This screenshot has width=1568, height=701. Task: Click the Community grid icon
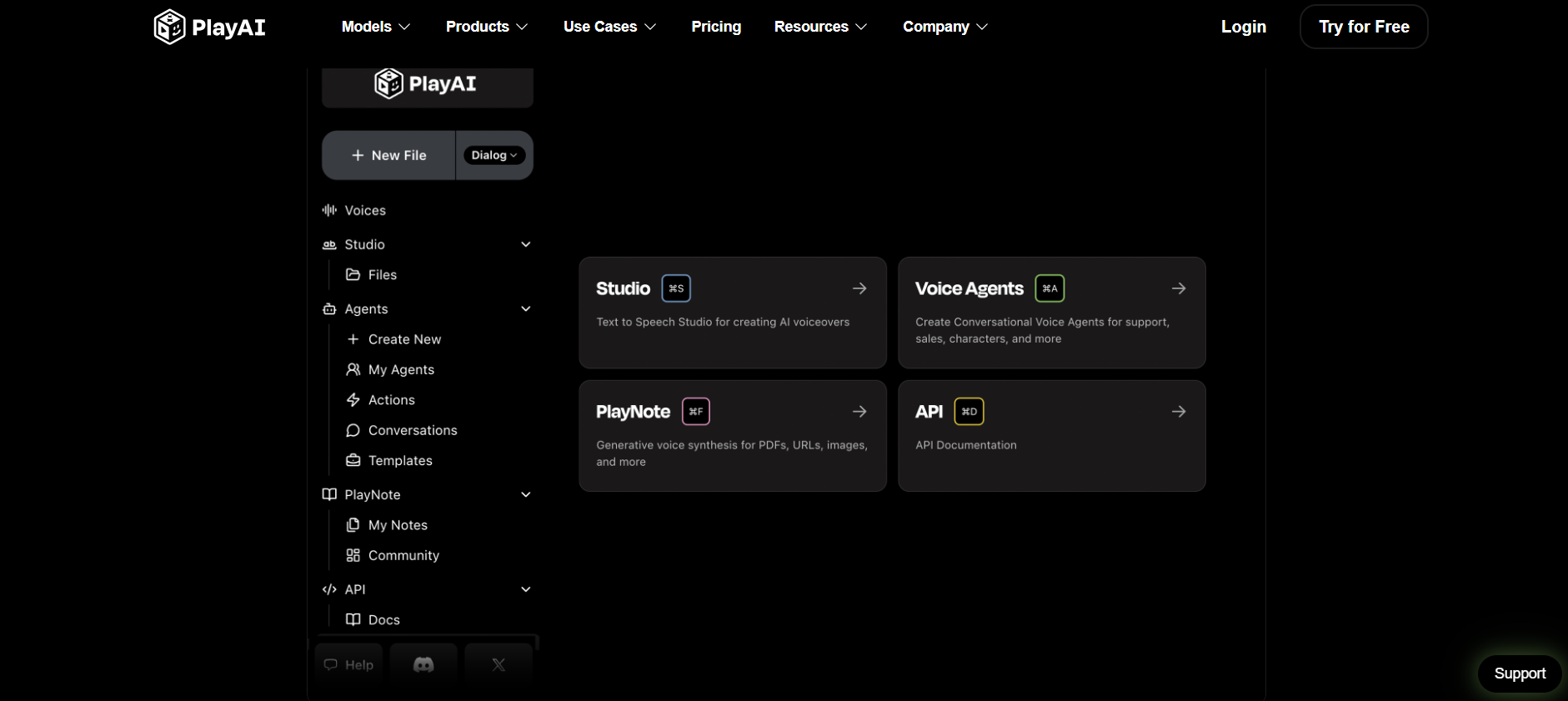tap(353, 555)
